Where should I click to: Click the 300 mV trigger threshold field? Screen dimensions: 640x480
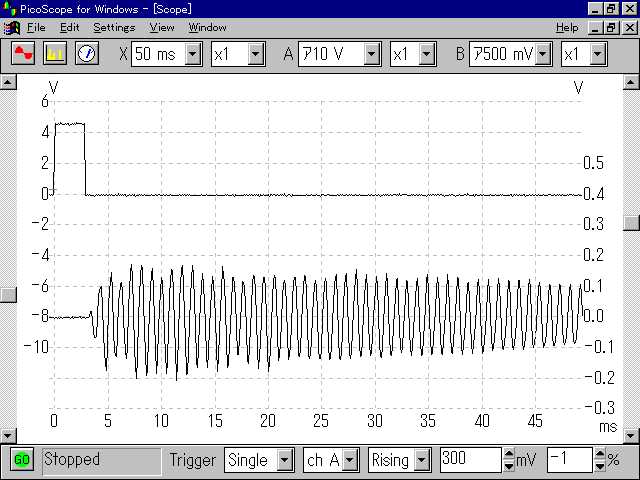coord(471,460)
